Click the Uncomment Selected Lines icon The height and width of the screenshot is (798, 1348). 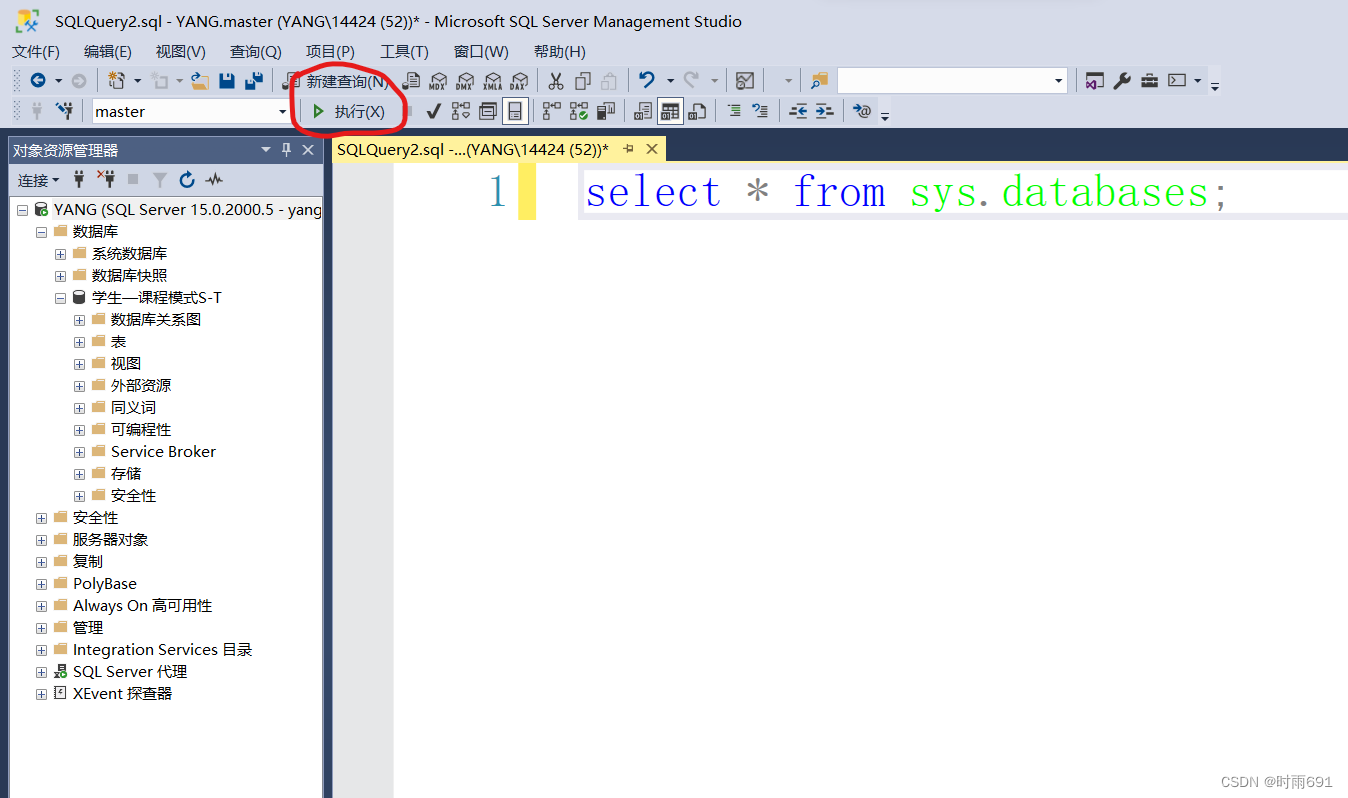(x=760, y=111)
